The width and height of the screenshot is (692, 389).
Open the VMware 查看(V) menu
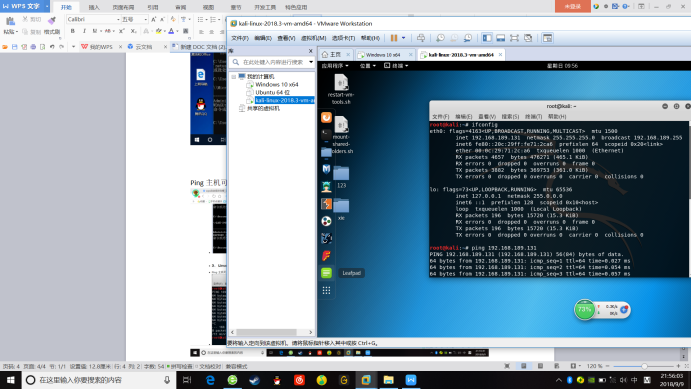pos(286,38)
